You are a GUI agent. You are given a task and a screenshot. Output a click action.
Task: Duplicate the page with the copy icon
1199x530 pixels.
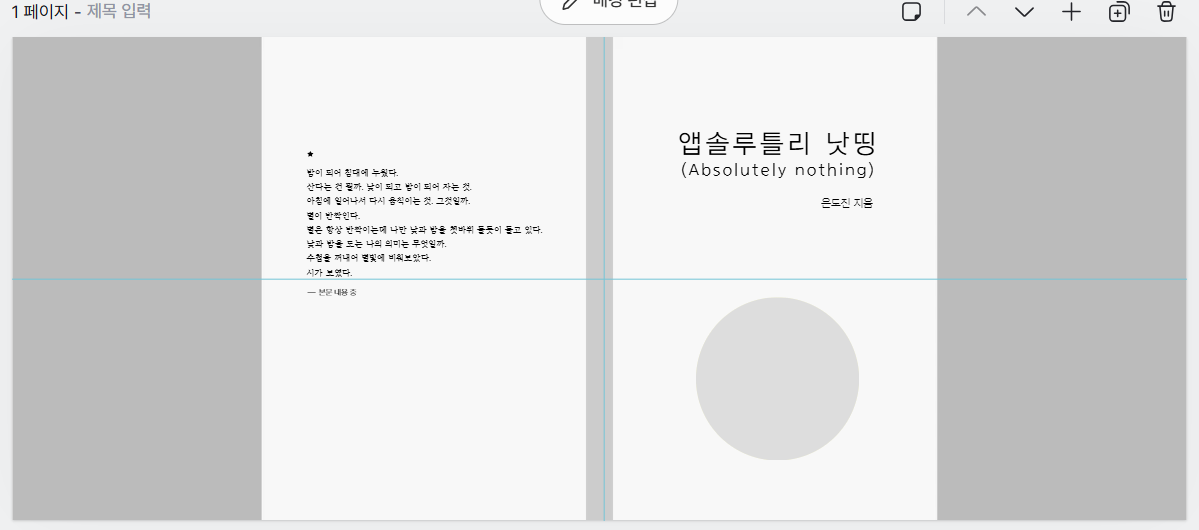tap(1119, 12)
